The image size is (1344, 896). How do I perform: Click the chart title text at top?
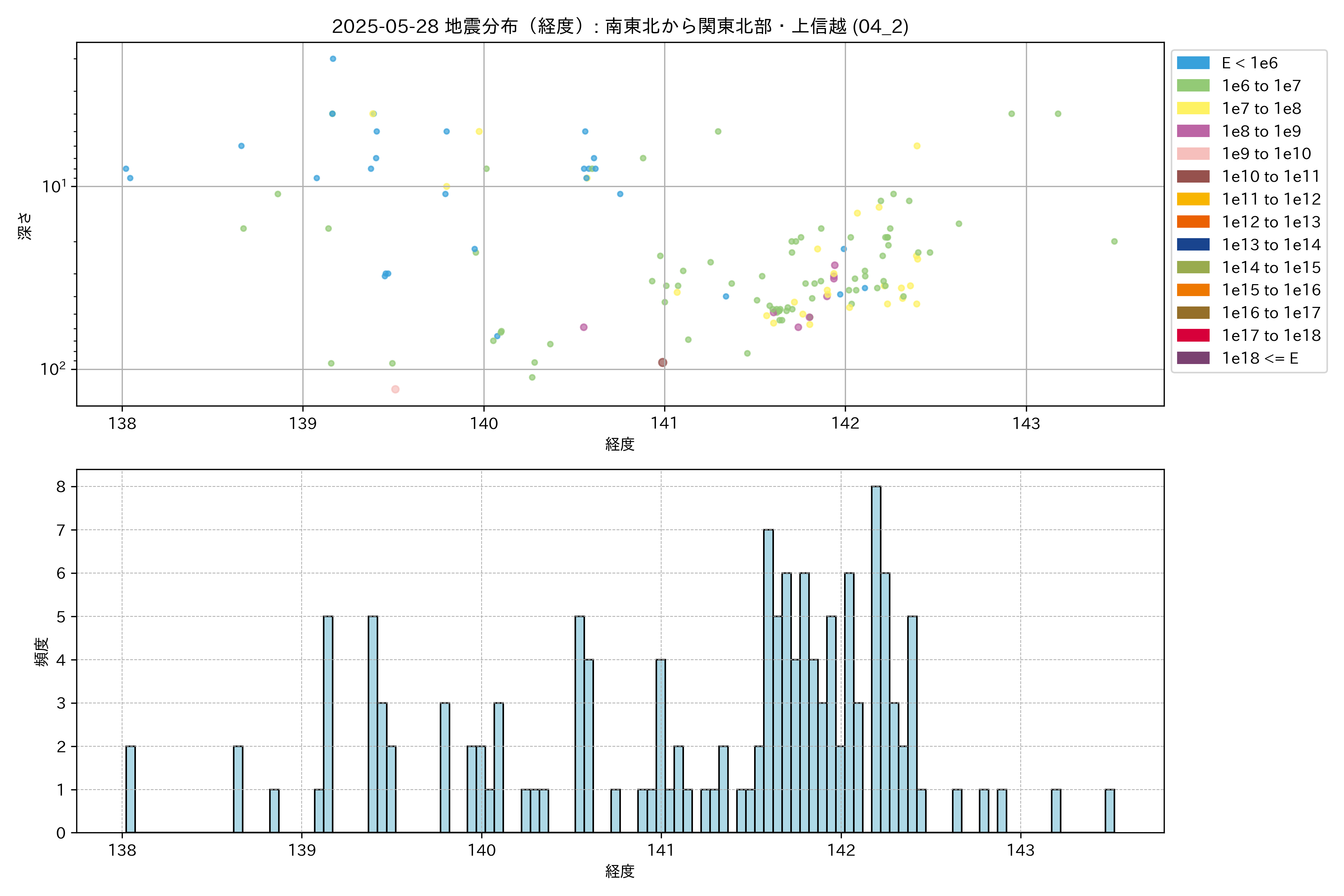point(620,26)
